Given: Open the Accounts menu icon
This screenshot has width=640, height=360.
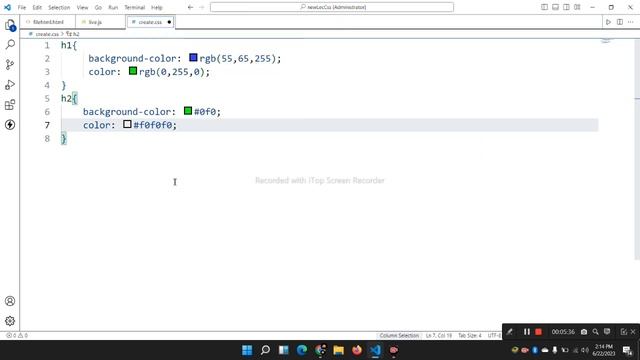Looking at the screenshot, I should (10, 301).
